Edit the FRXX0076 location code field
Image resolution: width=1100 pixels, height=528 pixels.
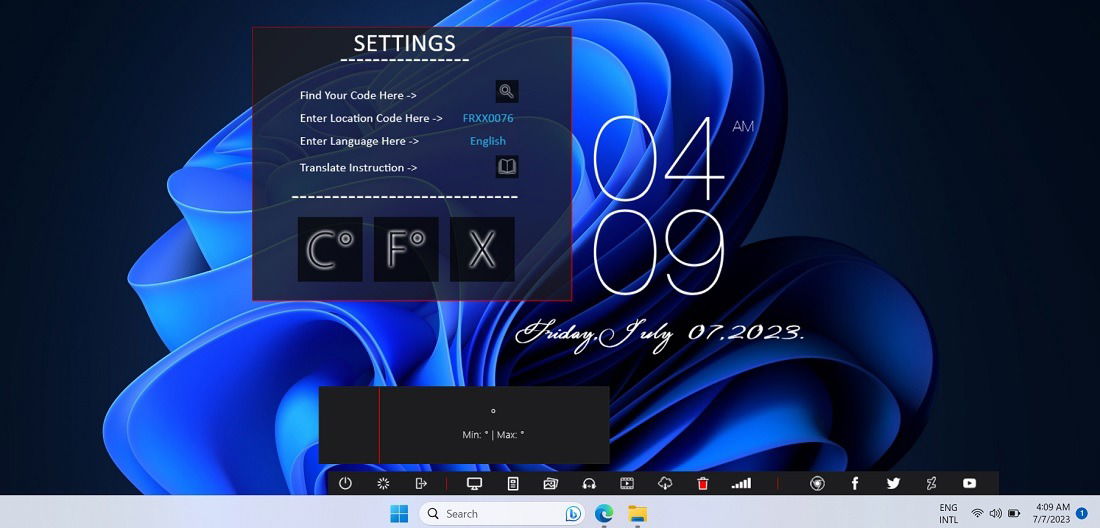(488, 119)
